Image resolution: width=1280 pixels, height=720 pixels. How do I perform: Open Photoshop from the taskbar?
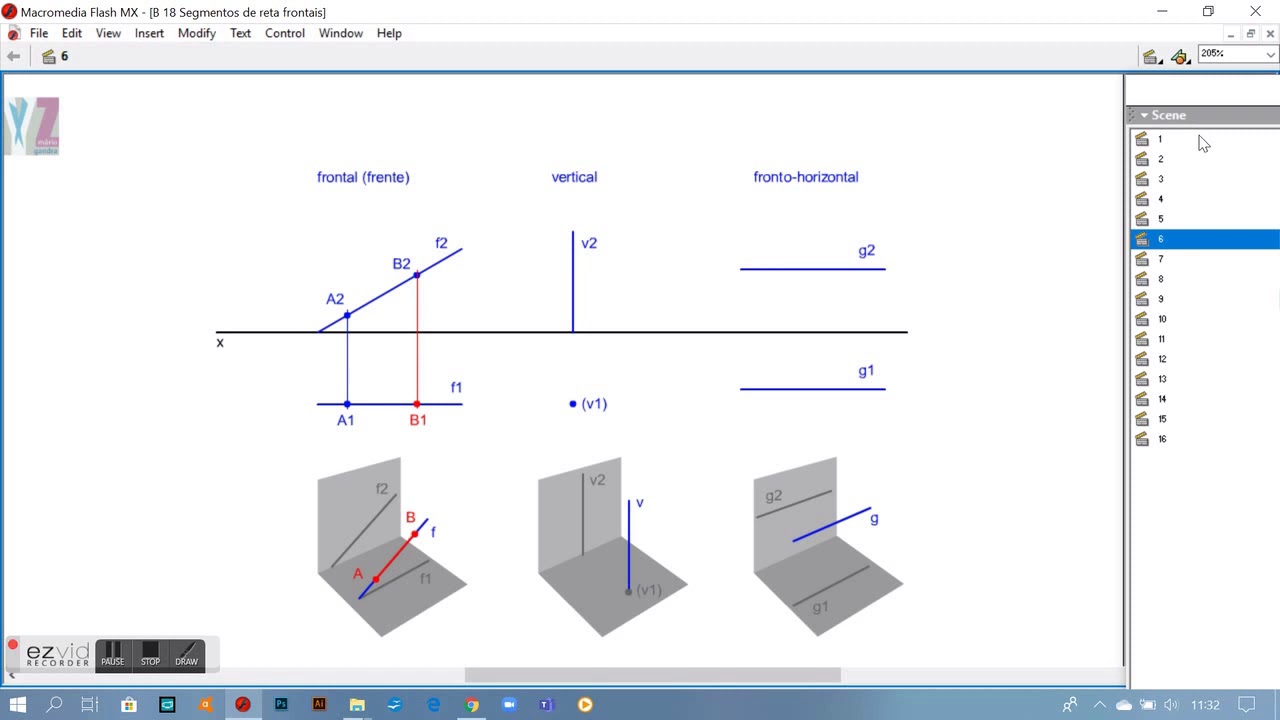pos(281,704)
